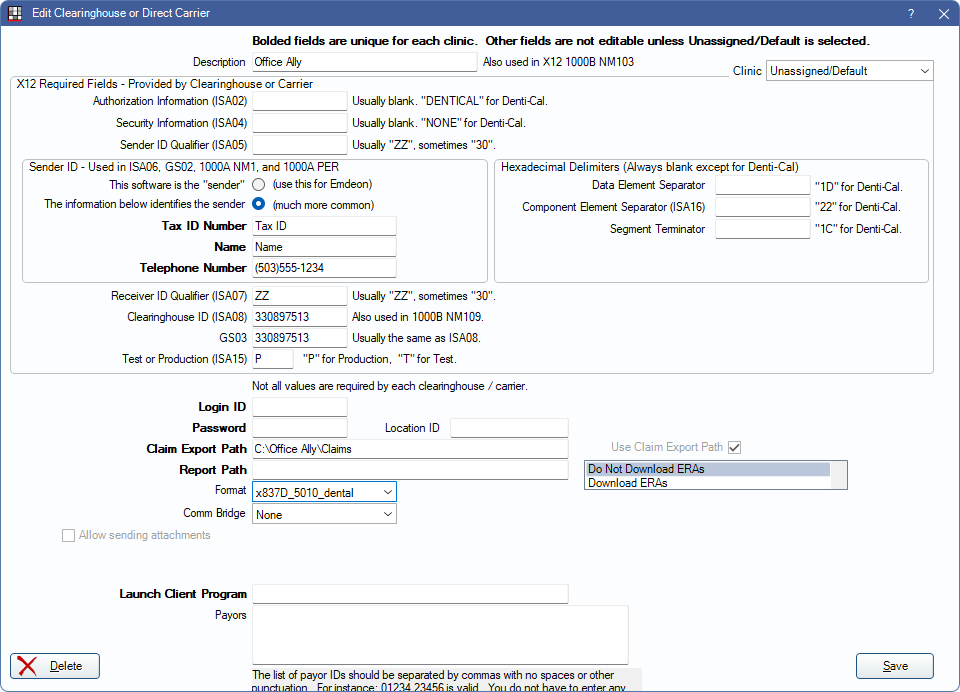Viewport: 960px width, 692px height.
Task: Click into the Description field
Action: tap(364, 62)
